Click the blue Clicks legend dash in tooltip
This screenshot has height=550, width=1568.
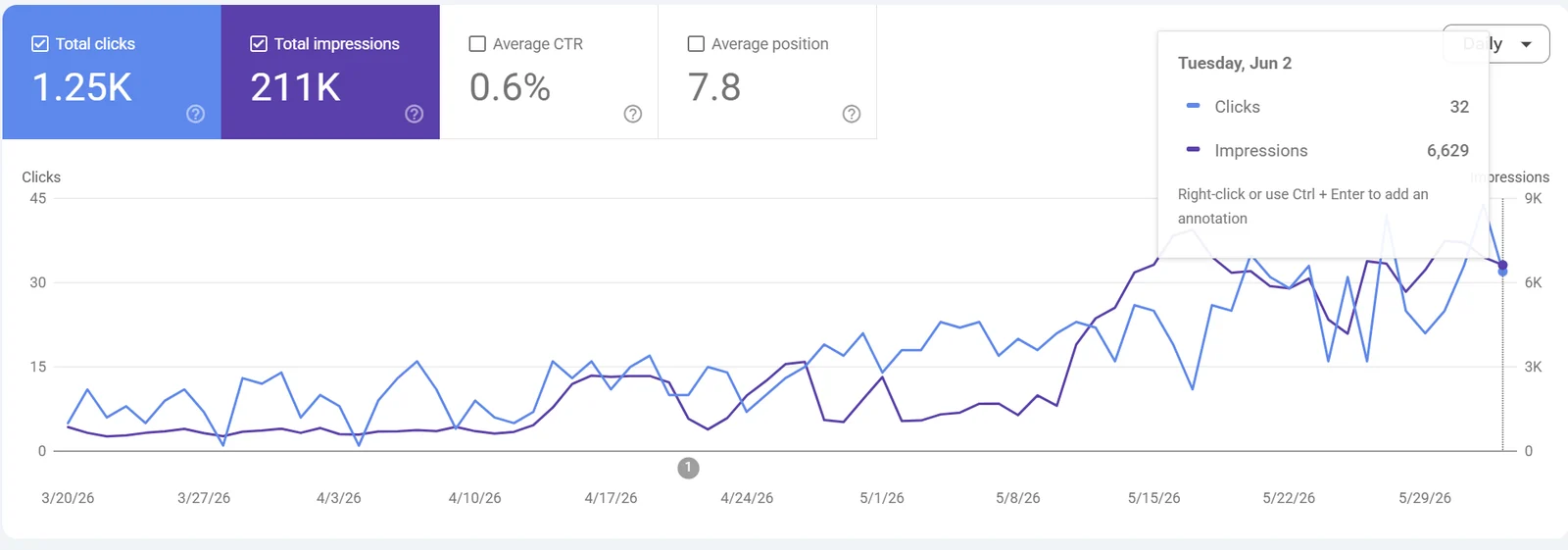[1193, 105]
